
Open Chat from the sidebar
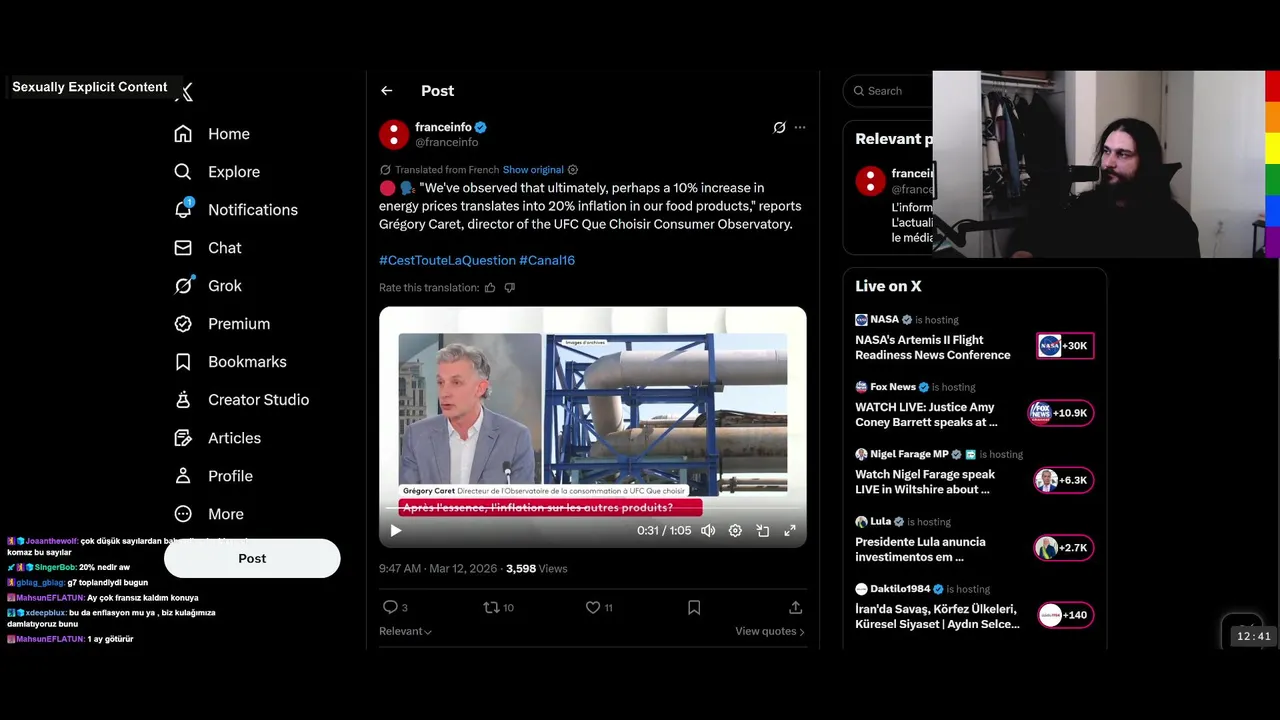coord(208,248)
